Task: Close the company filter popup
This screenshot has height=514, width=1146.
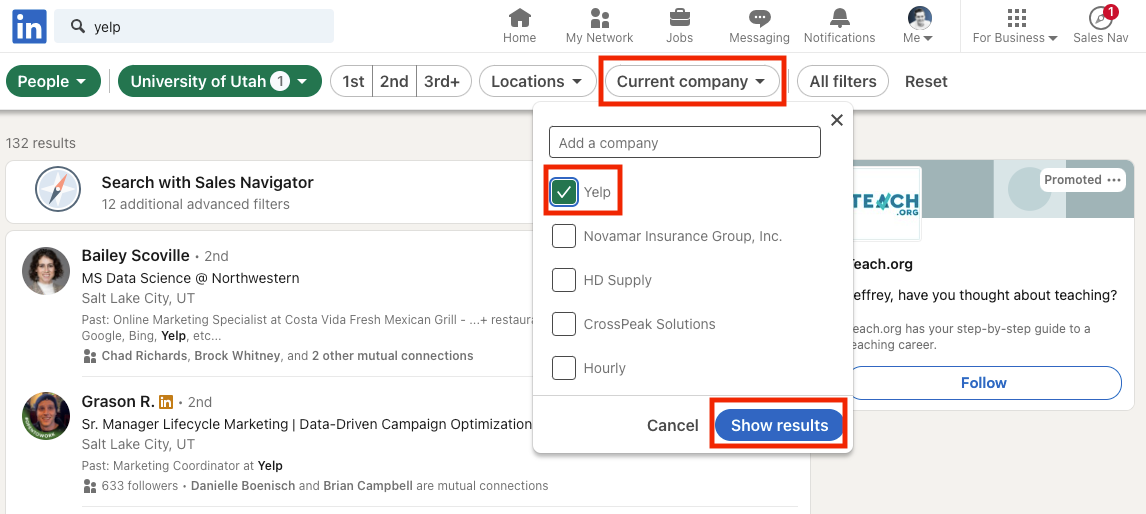Action: pyautogui.click(x=837, y=120)
